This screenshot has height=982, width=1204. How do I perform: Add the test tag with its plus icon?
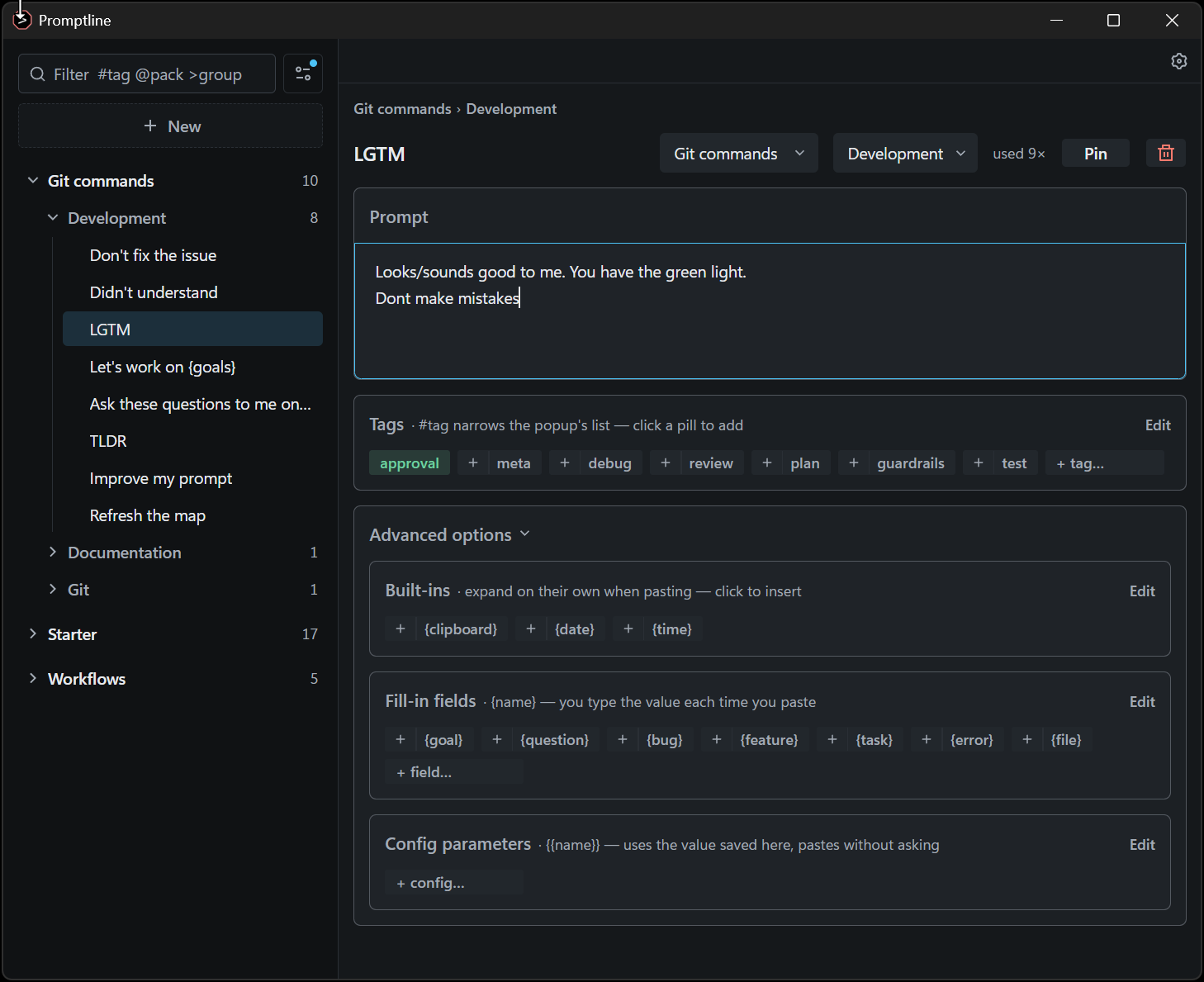(979, 463)
